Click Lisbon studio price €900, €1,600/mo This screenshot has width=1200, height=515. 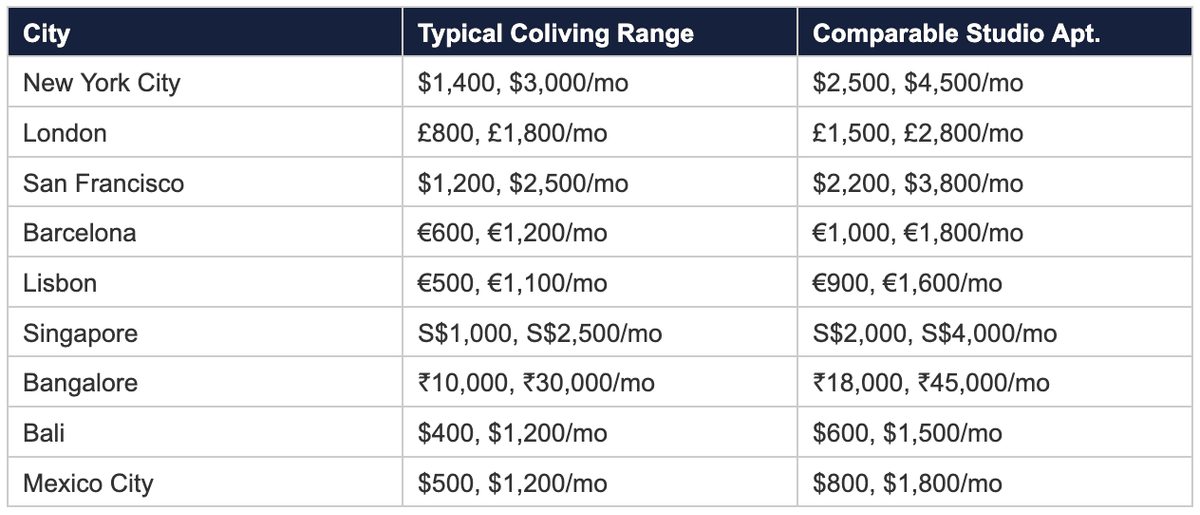tap(907, 283)
